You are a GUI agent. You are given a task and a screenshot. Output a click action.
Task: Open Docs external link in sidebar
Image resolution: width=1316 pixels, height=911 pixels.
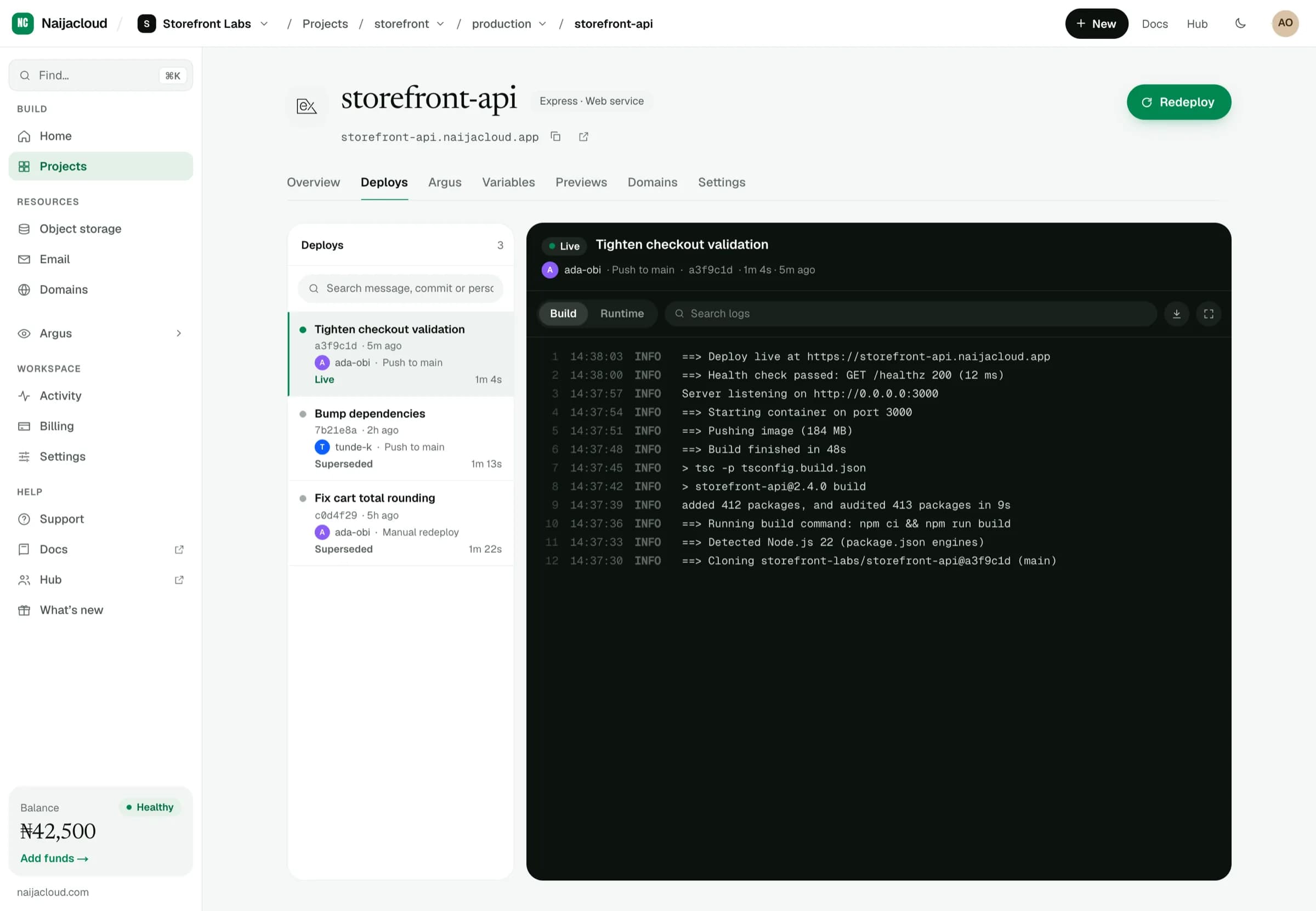[x=100, y=549]
